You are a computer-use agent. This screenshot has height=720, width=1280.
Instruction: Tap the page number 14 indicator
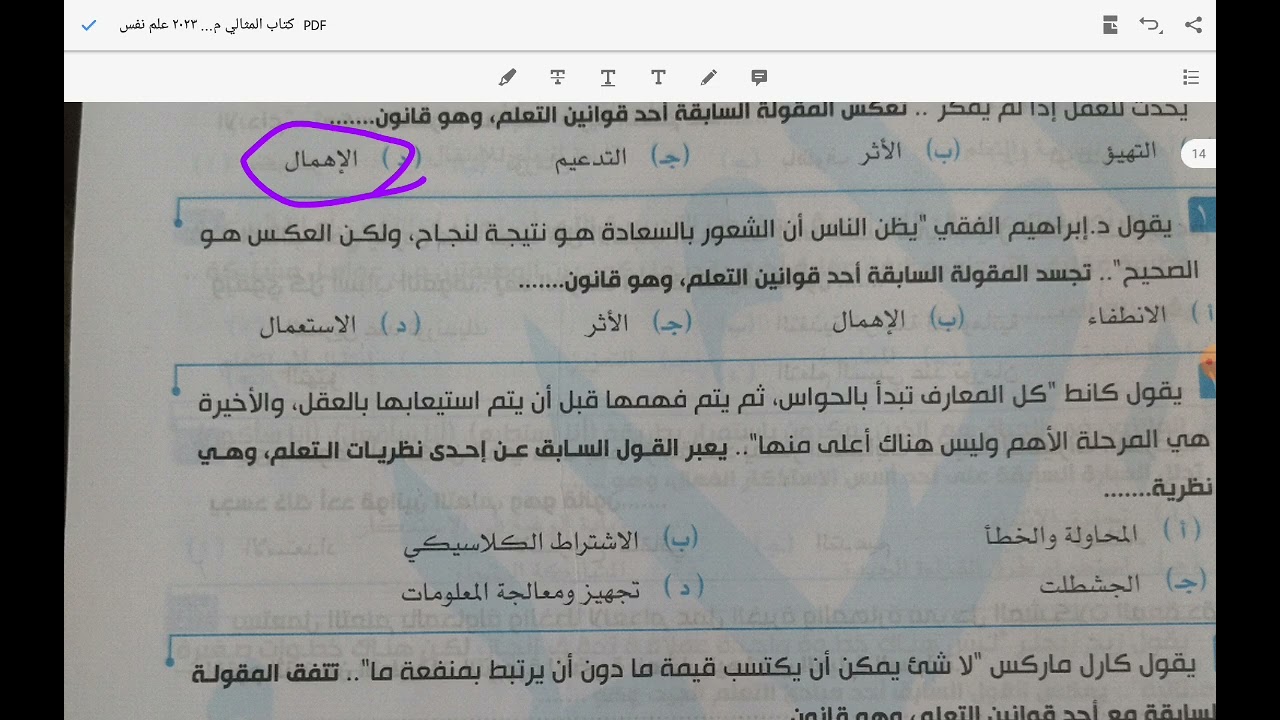1198,154
